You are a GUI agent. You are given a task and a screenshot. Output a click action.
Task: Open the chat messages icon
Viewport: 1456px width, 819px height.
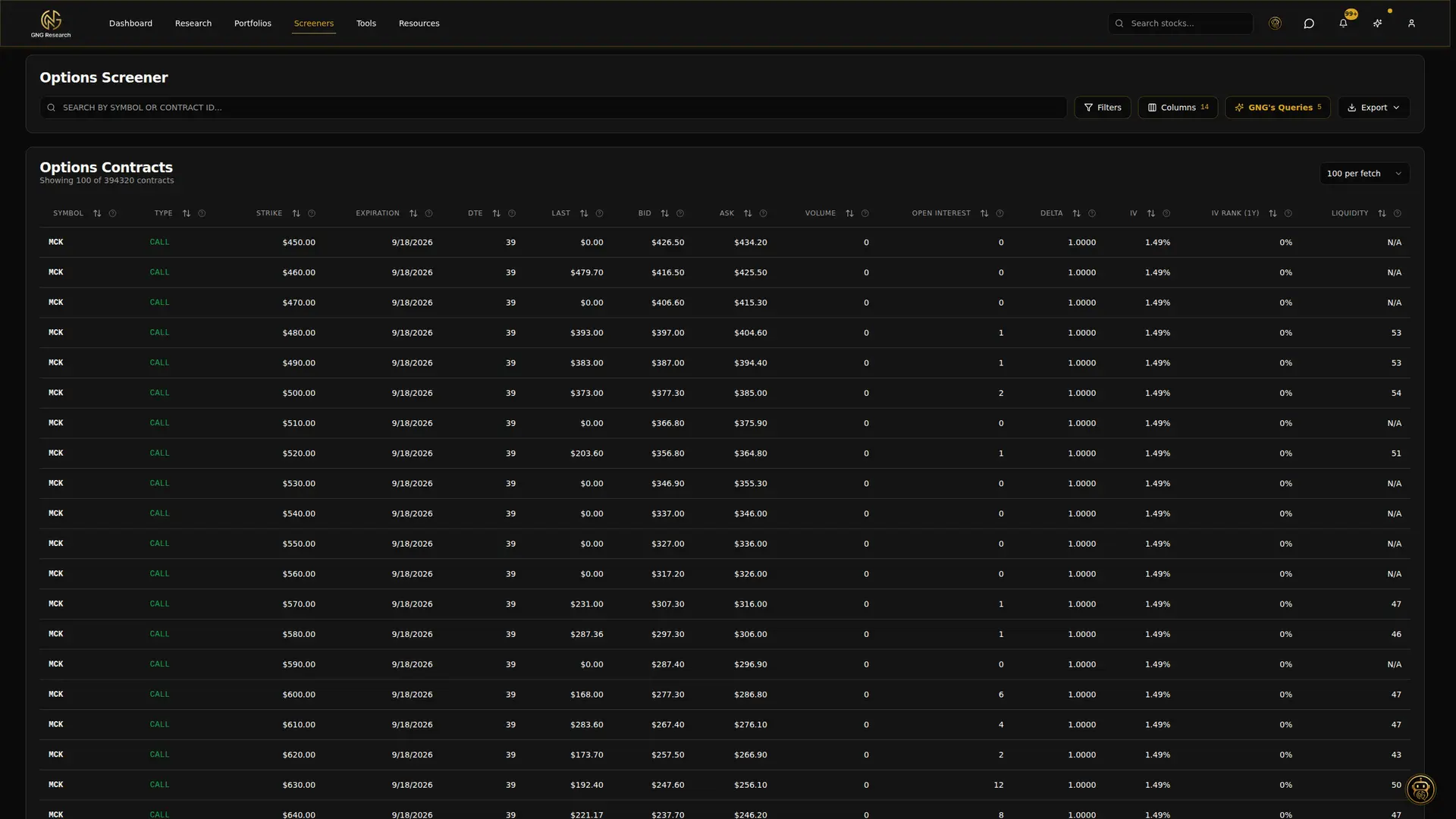tap(1309, 24)
